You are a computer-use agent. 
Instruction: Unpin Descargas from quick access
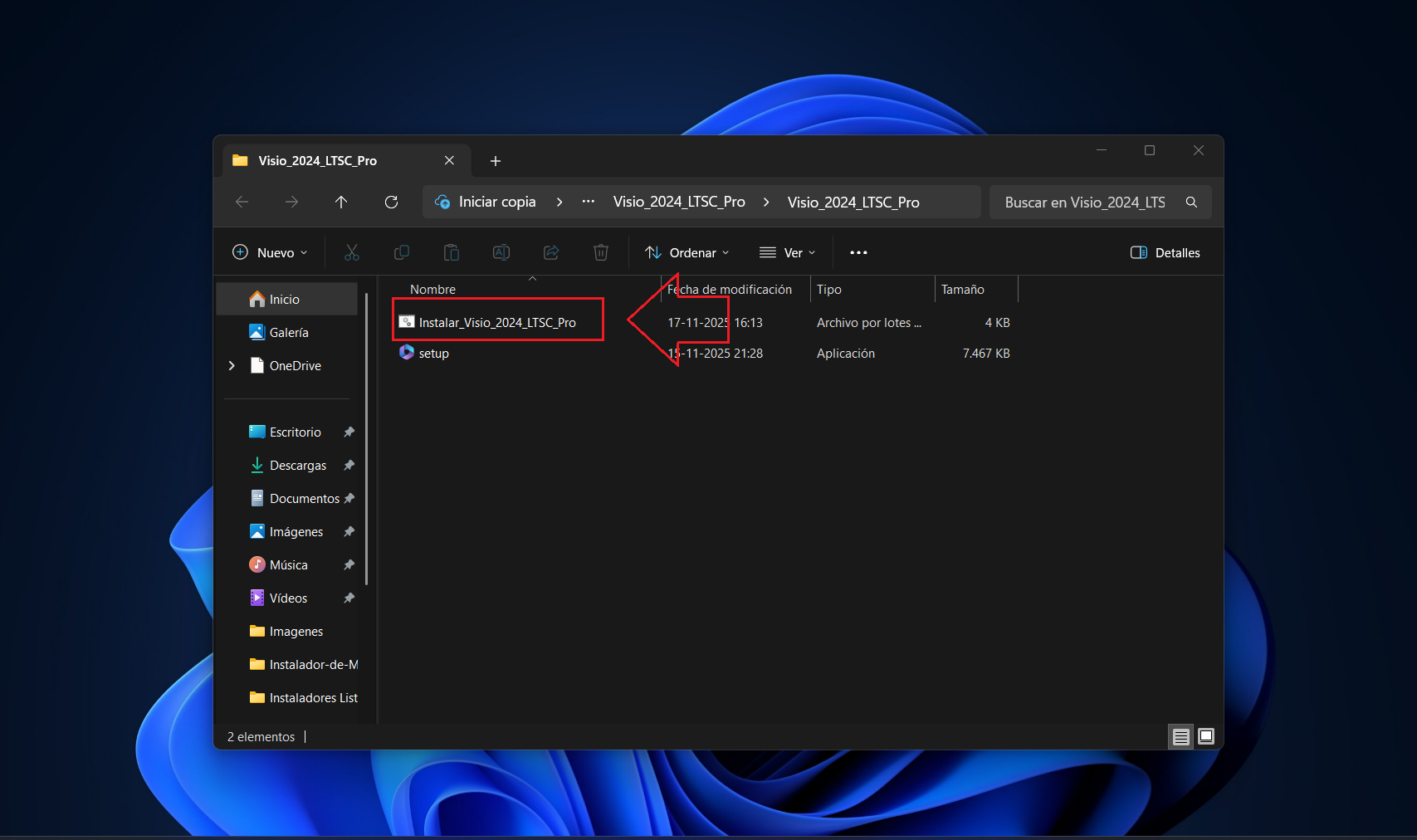click(x=349, y=465)
